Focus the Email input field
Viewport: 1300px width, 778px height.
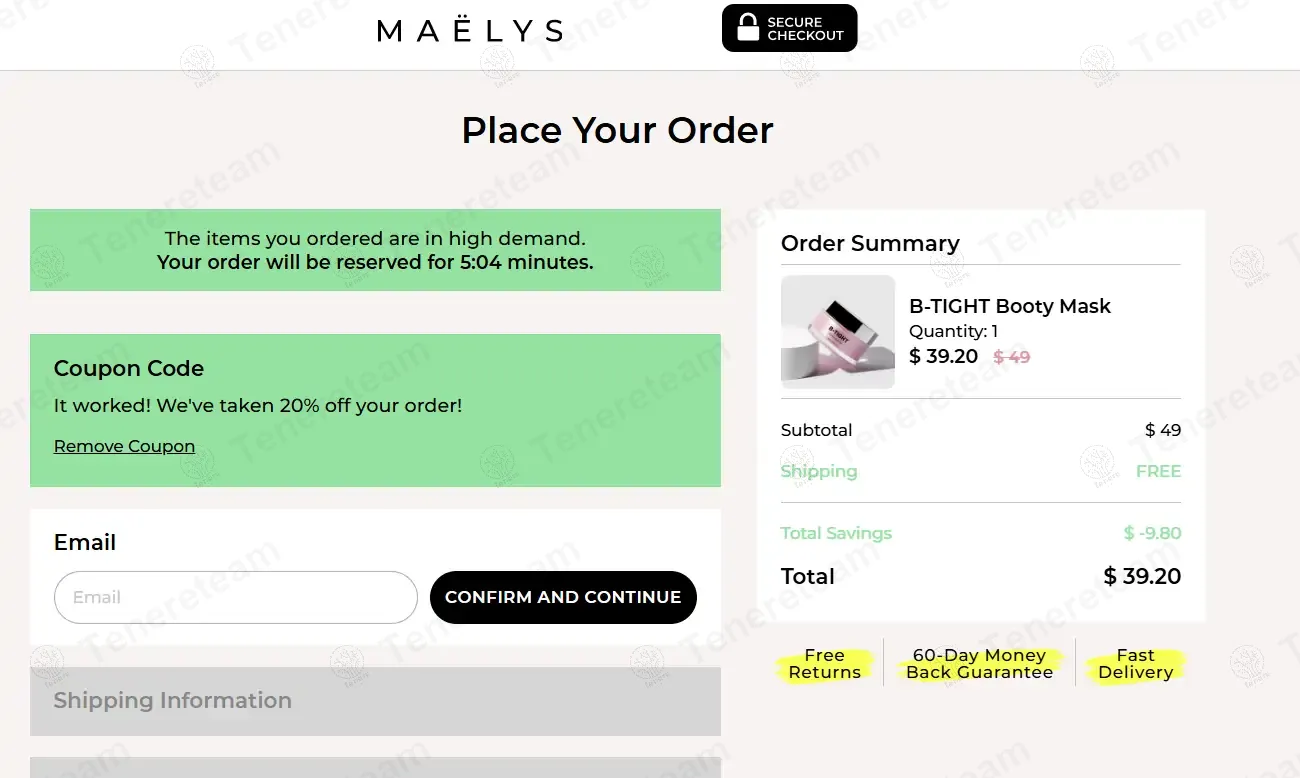tap(235, 597)
